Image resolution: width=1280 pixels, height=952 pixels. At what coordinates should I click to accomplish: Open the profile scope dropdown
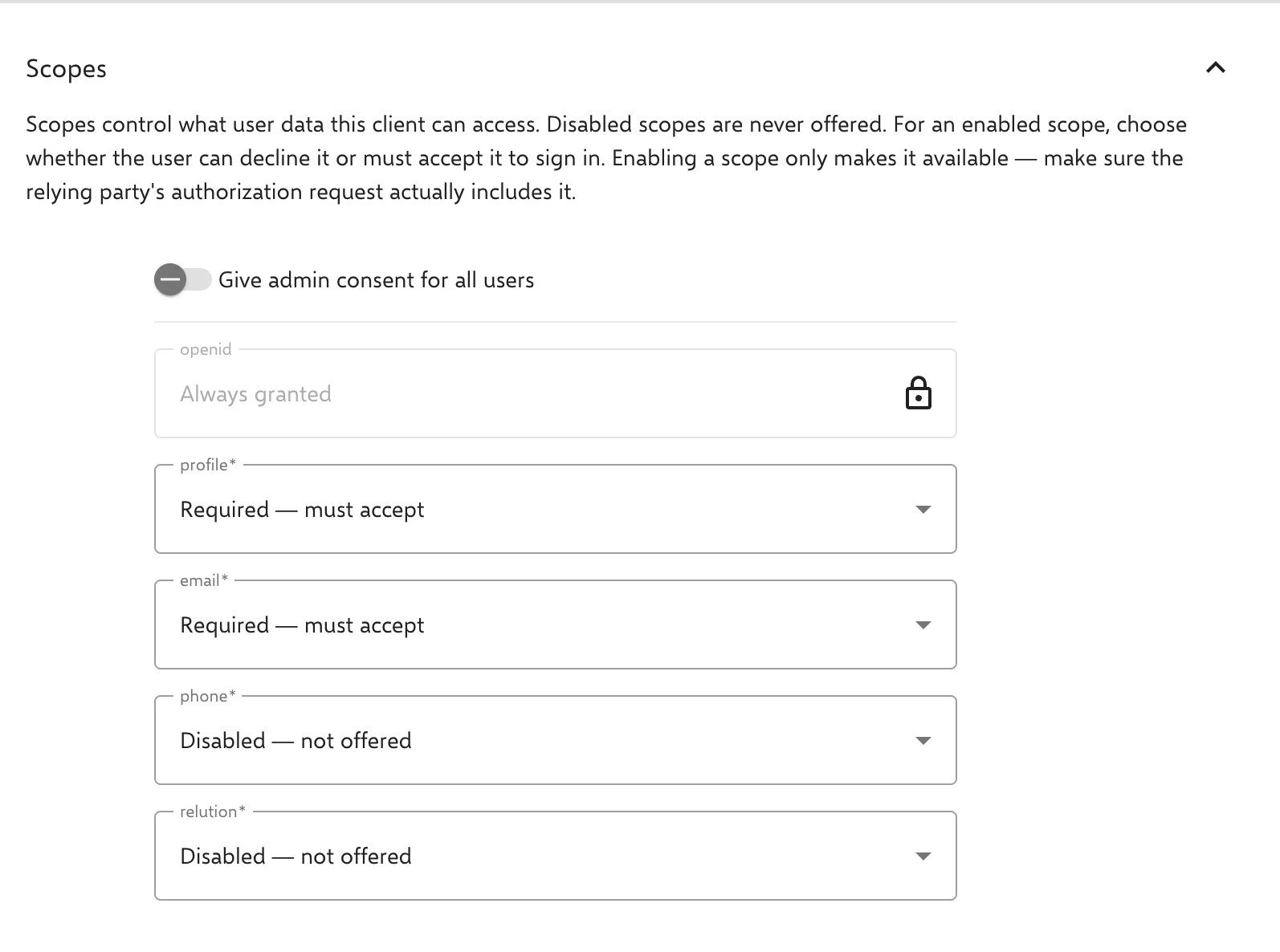[555, 509]
